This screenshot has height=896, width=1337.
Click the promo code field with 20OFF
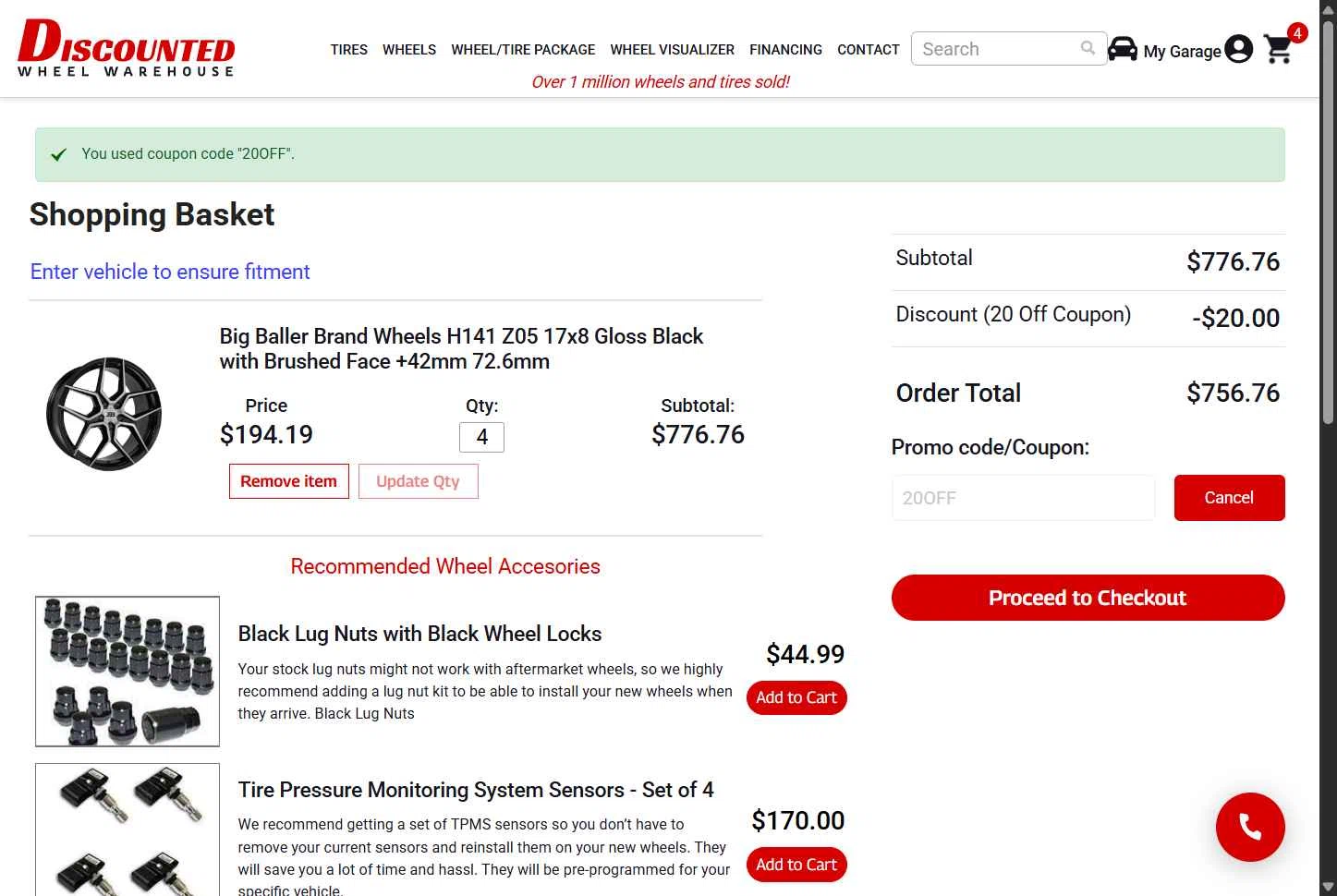(x=1023, y=498)
